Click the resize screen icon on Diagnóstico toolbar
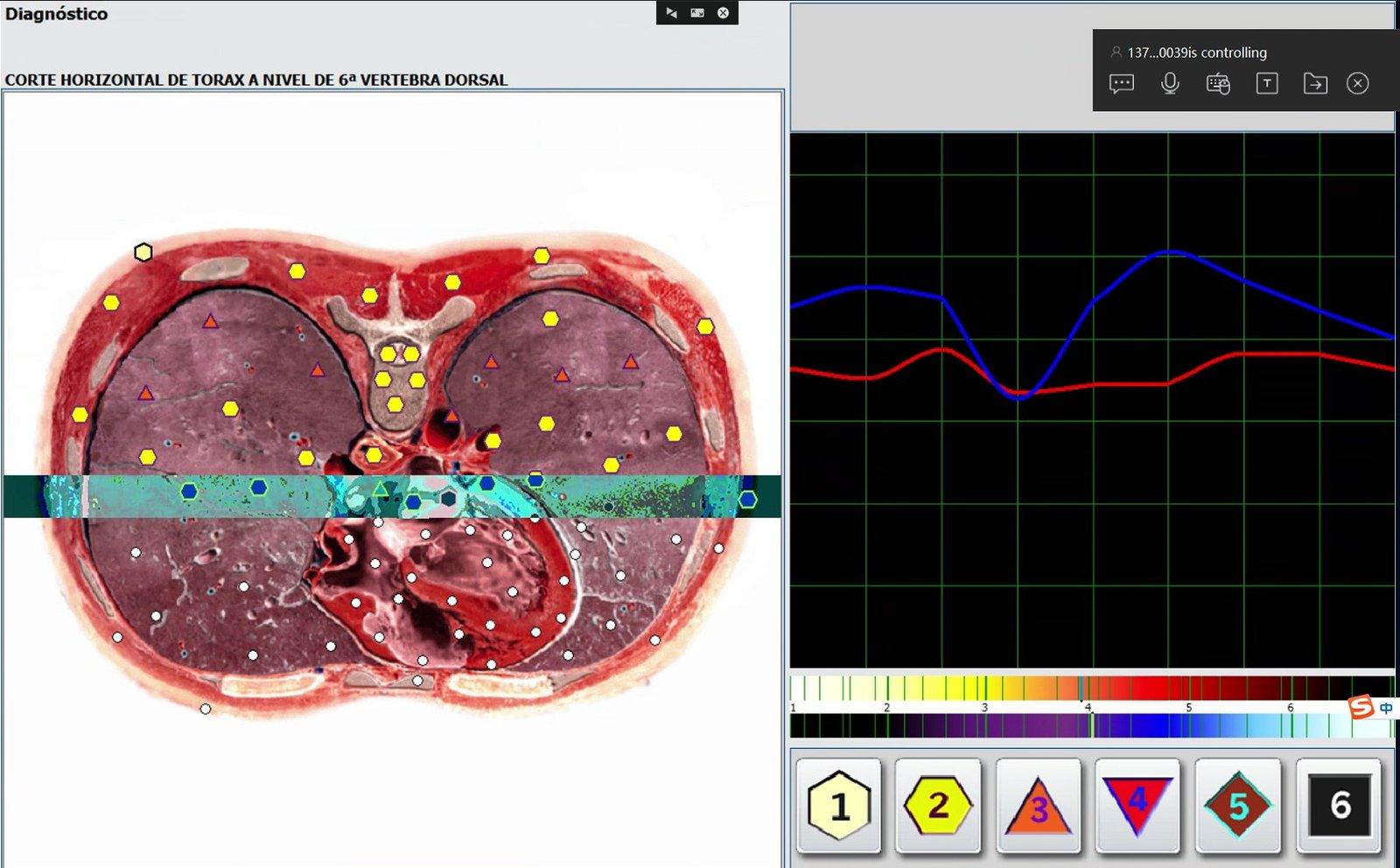This screenshot has height=868, width=1400. coord(696,13)
